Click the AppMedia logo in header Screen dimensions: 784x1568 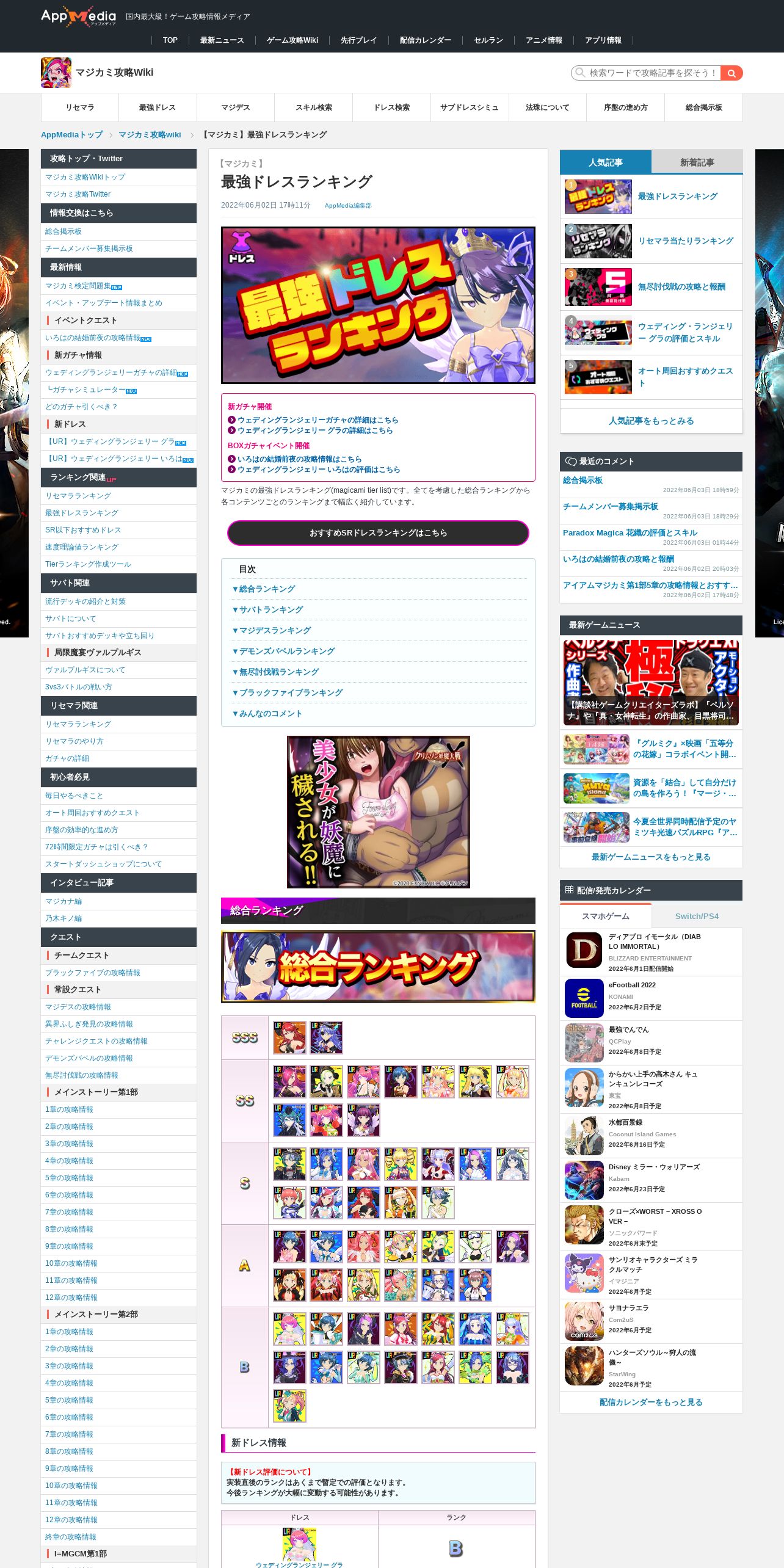78,16
